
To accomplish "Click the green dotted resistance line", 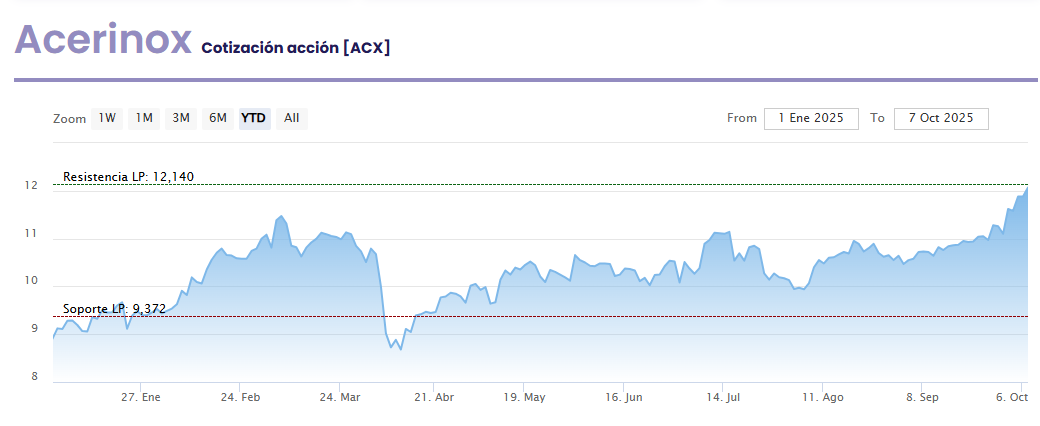I will coord(600,184).
